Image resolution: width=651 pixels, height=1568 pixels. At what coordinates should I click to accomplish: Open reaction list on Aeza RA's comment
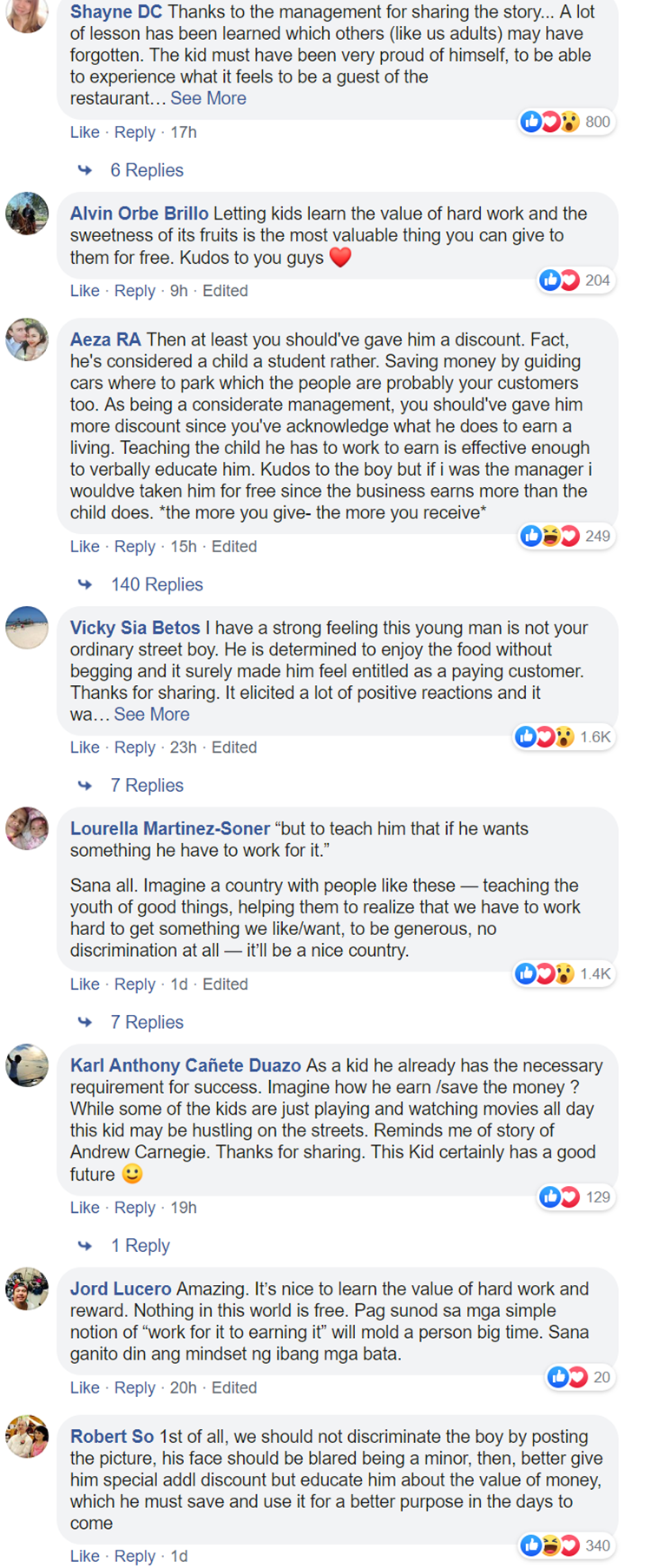pos(567,537)
